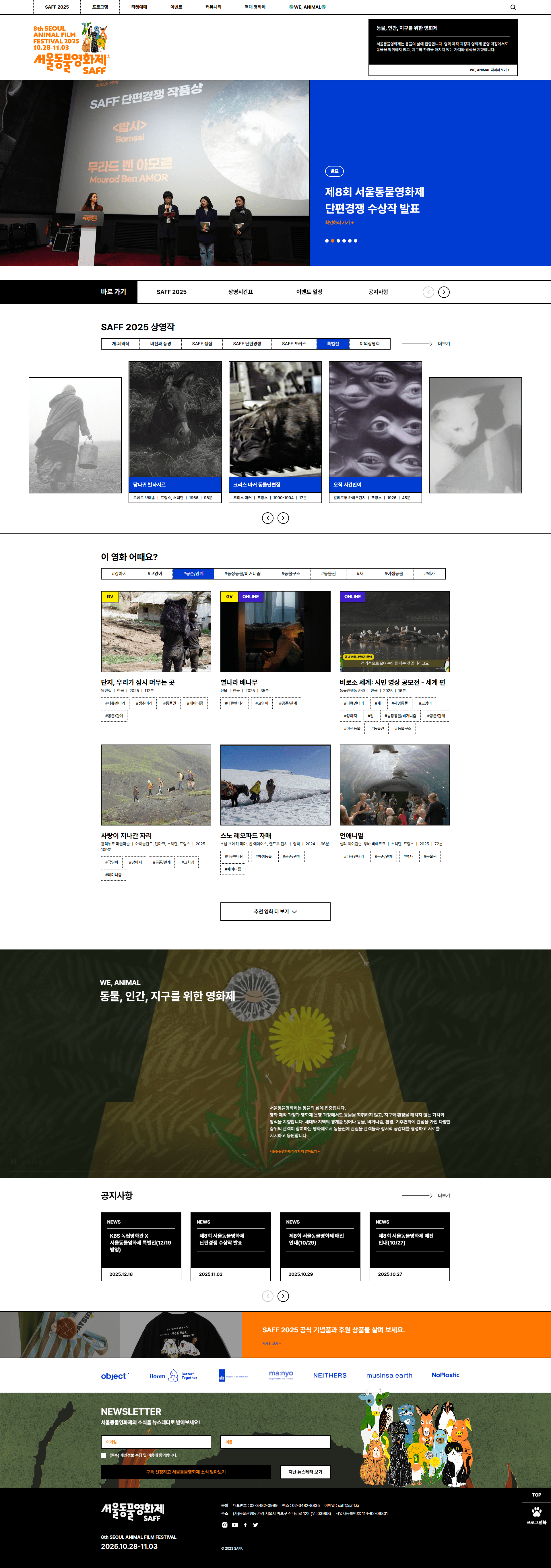Image resolution: width=551 pixels, height=1568 pixels.
Task: Click 구독 신청하고 서울동물영화제 소식 받아보기 button
Action: point(186,1472)
